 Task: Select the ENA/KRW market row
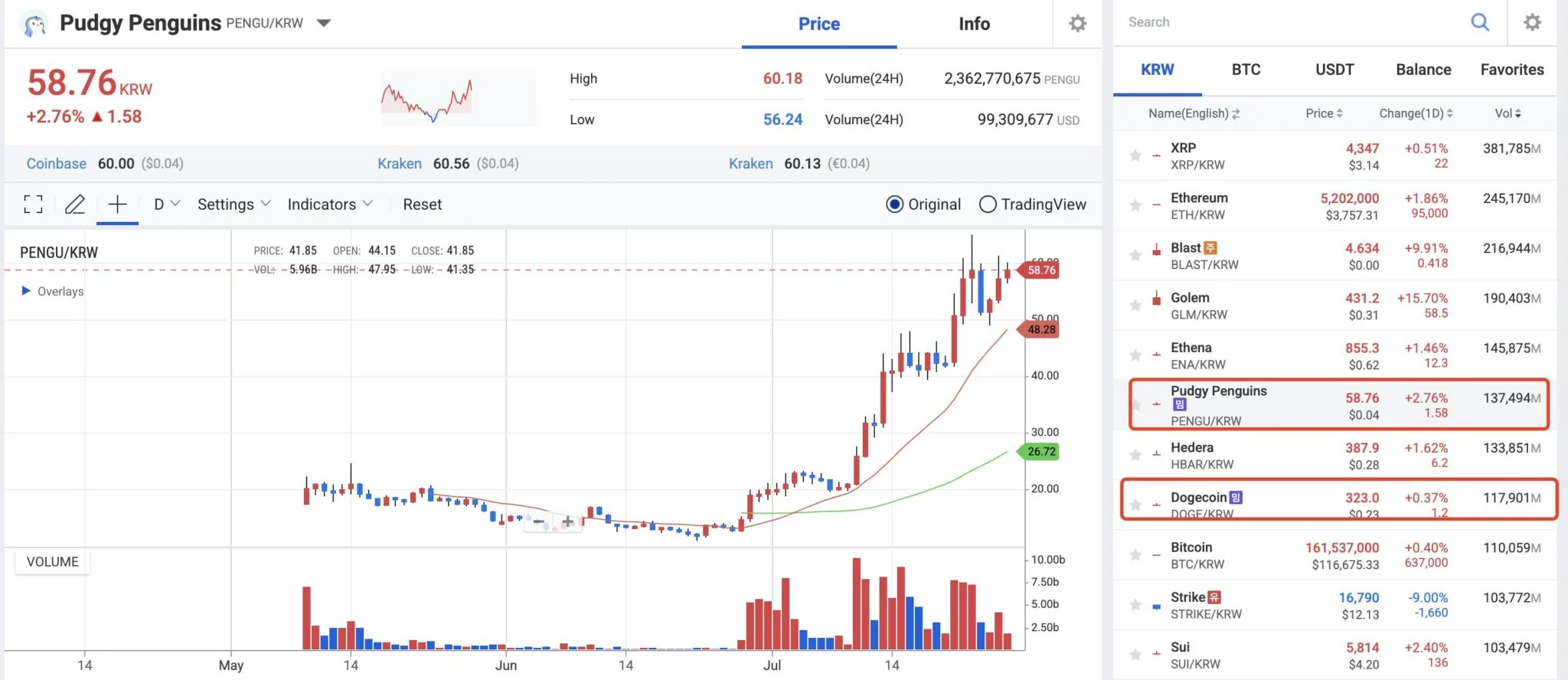[1335, 355]
